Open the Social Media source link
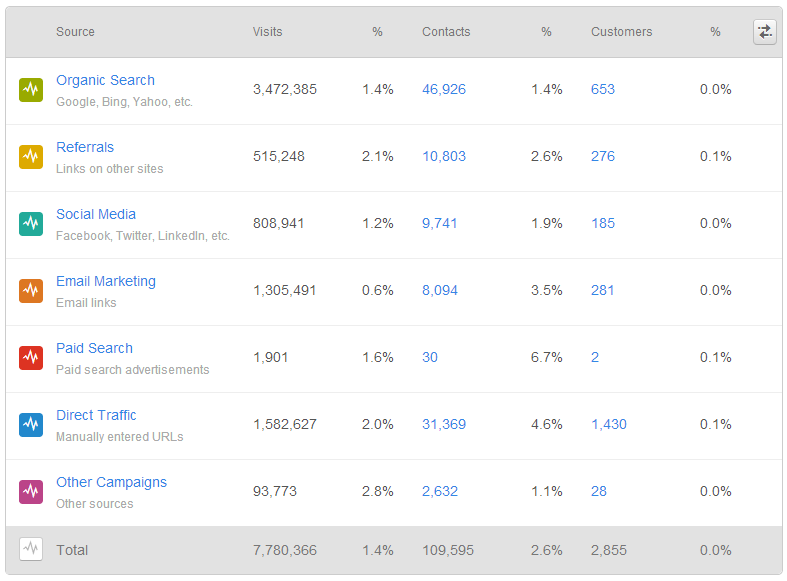The width and height of the screenshot is (787, 581). tap(96, 214)
